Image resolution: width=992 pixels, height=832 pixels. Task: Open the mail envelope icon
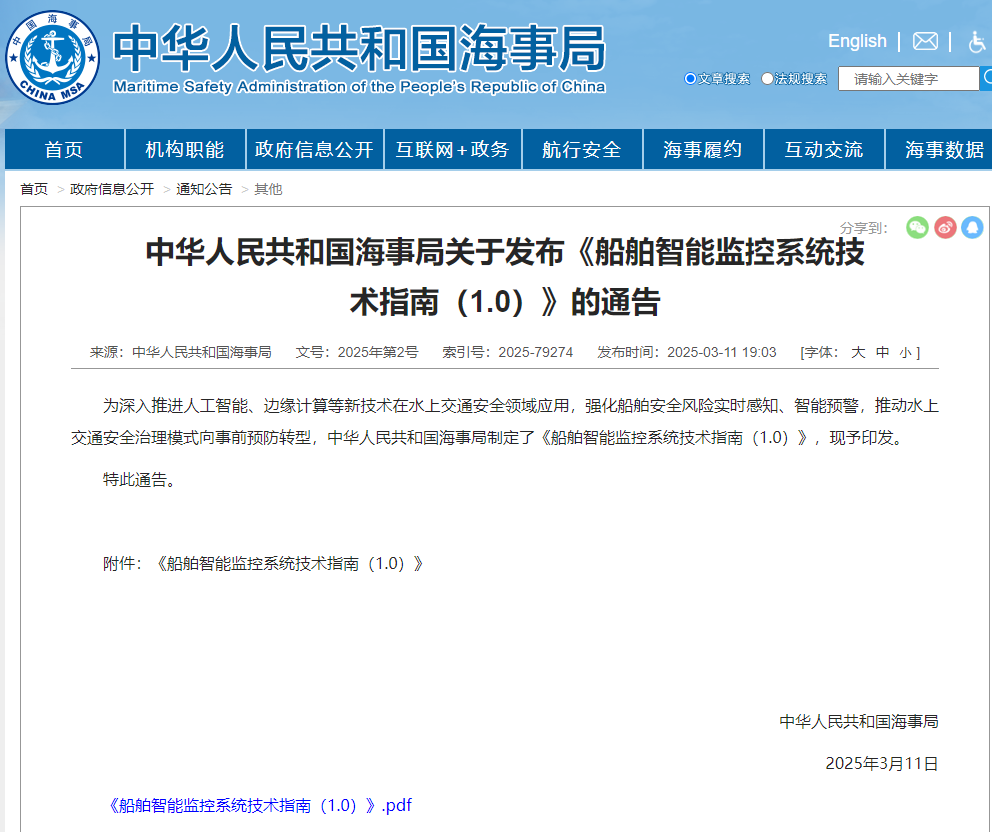coord(925,42)
